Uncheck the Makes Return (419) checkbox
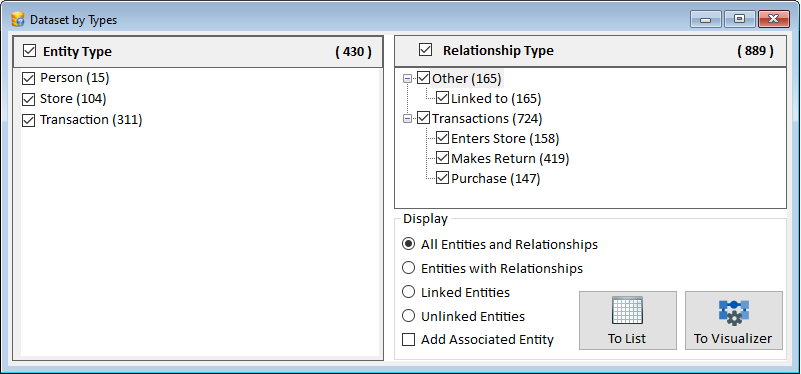Screen dimensions: 801x374 [442, 158]
